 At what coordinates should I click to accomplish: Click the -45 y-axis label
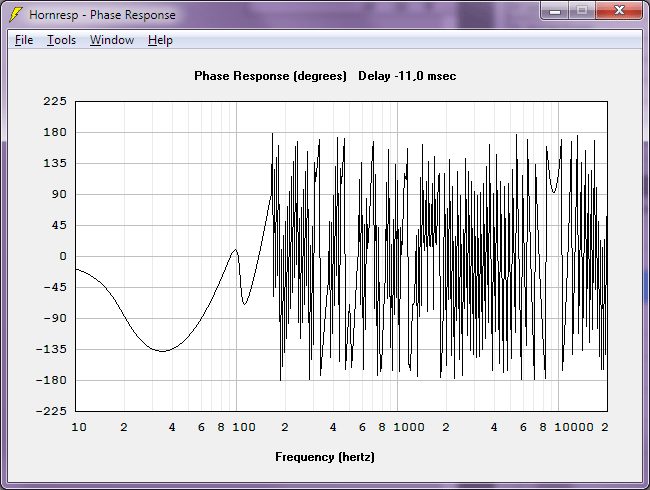(55, 287)
